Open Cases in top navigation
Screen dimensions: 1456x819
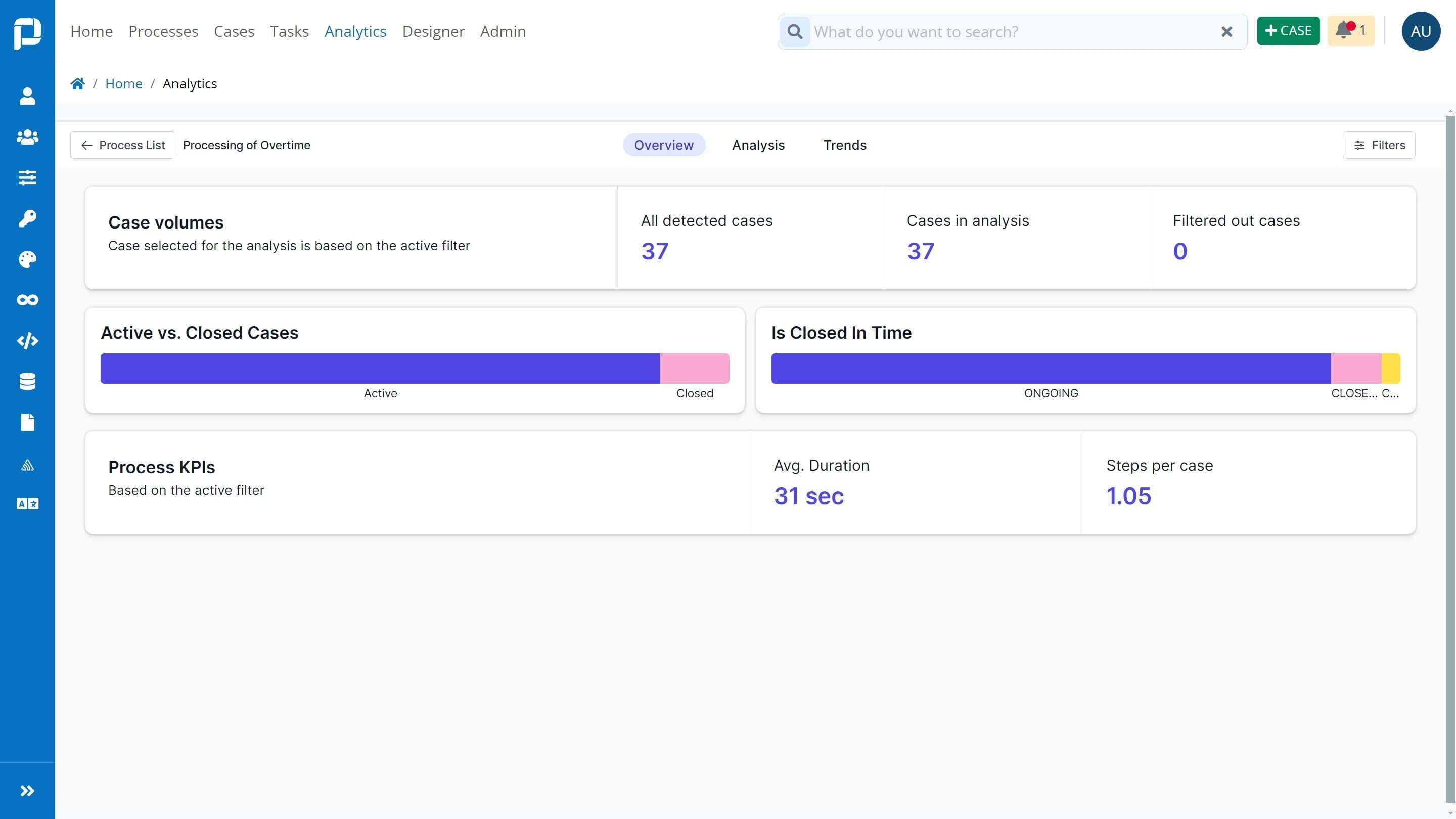click(234, 32)
